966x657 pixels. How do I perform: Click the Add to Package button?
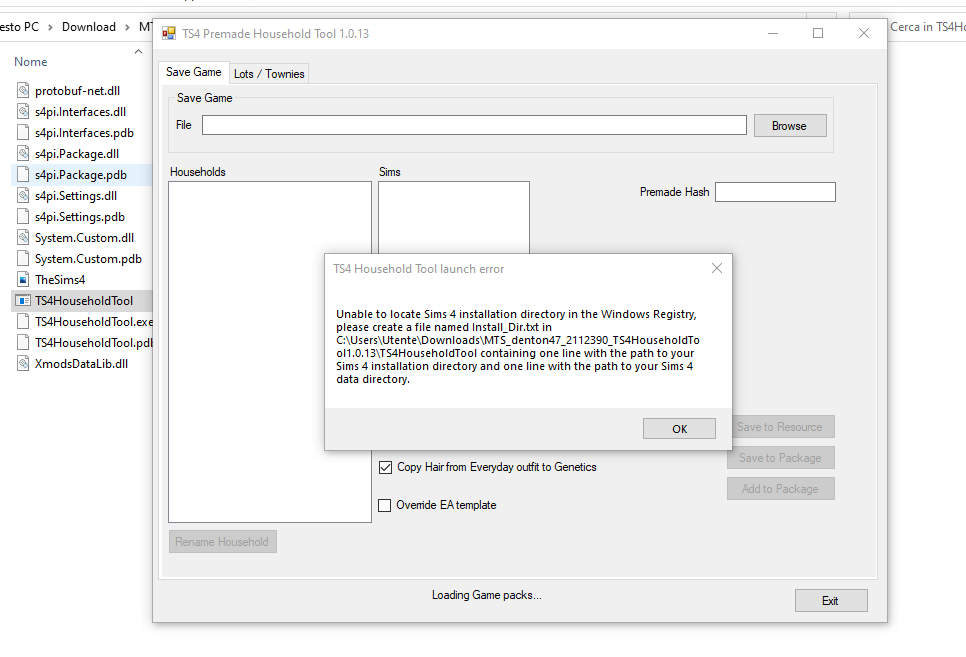781,489
